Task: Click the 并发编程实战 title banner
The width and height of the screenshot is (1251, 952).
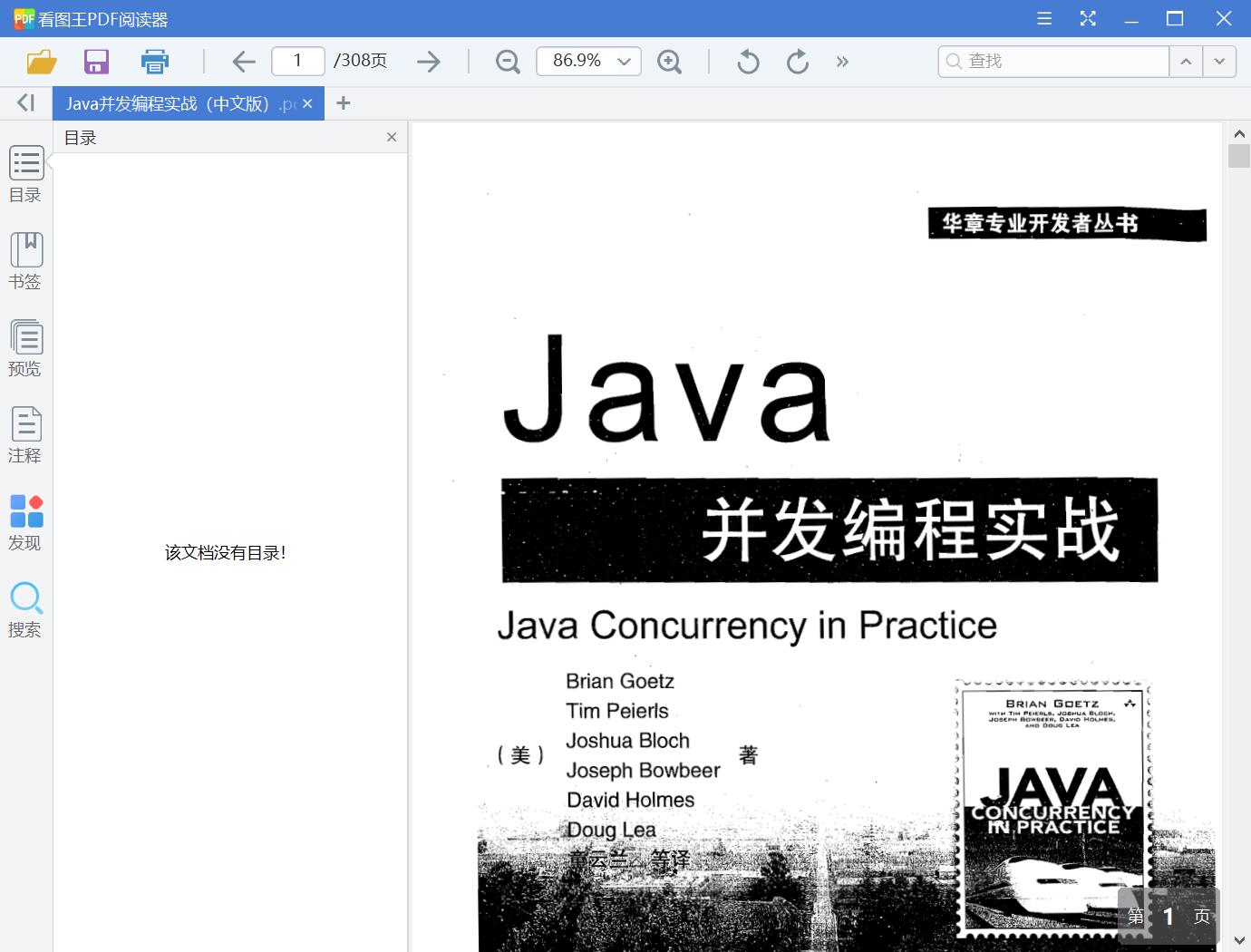Action: coord(829,530)
